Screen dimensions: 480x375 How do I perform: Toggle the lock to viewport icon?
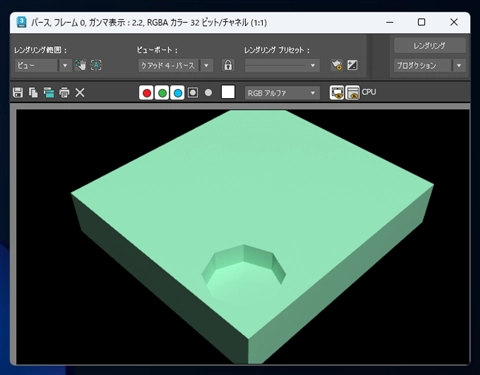coord(228,65)
